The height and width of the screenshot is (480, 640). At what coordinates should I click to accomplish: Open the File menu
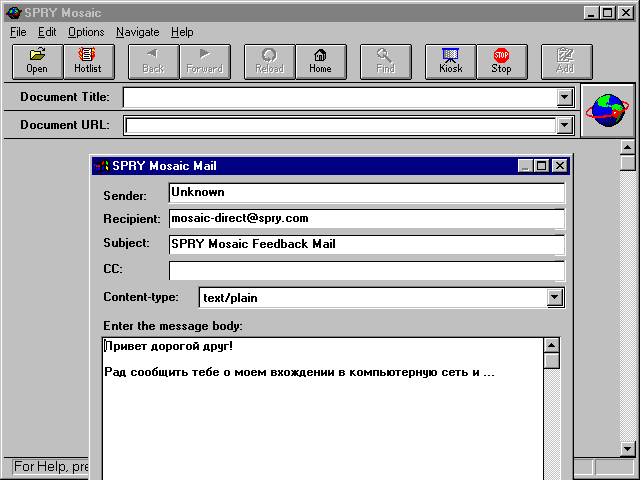[18, 32]
